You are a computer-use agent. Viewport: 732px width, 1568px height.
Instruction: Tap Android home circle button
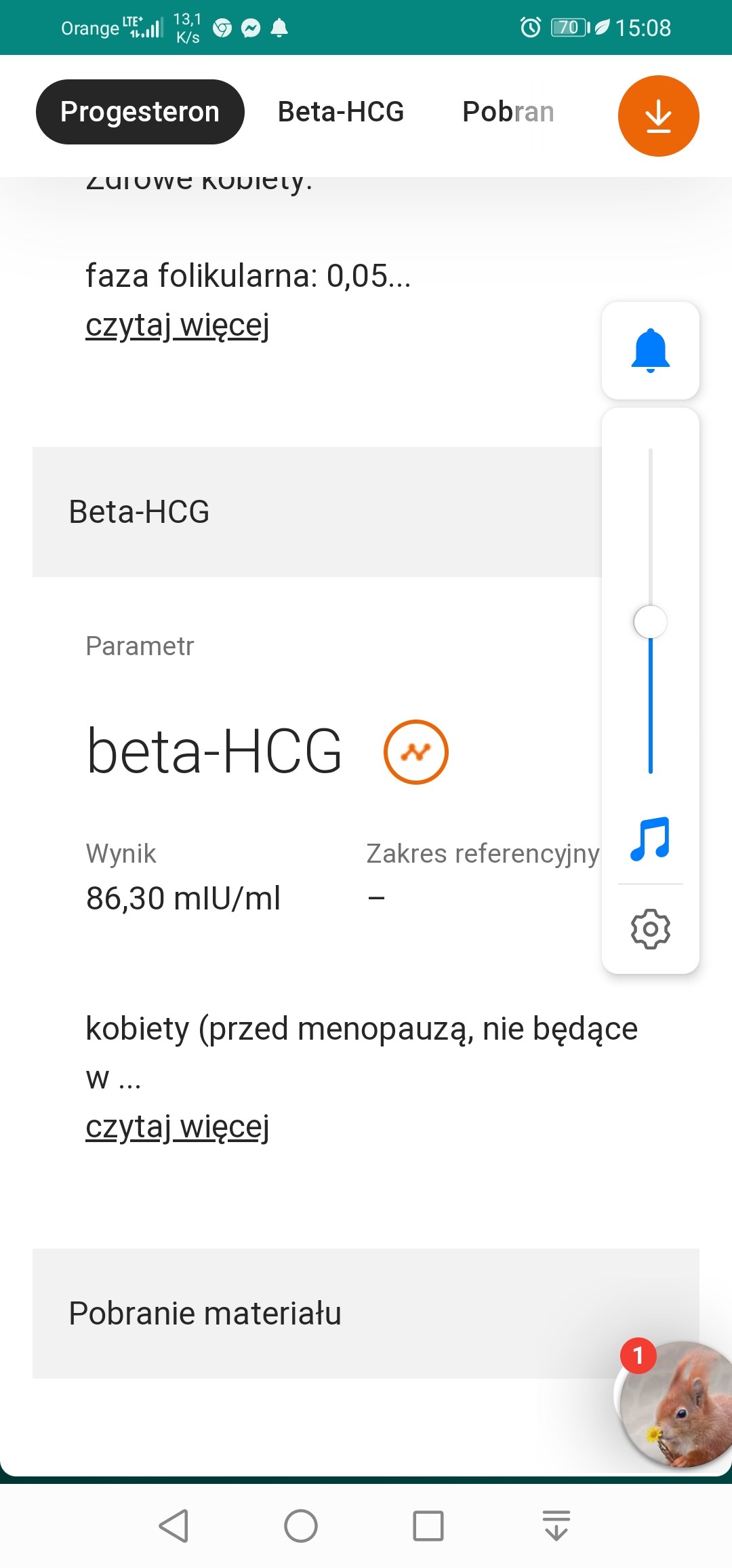[301, 1526]
